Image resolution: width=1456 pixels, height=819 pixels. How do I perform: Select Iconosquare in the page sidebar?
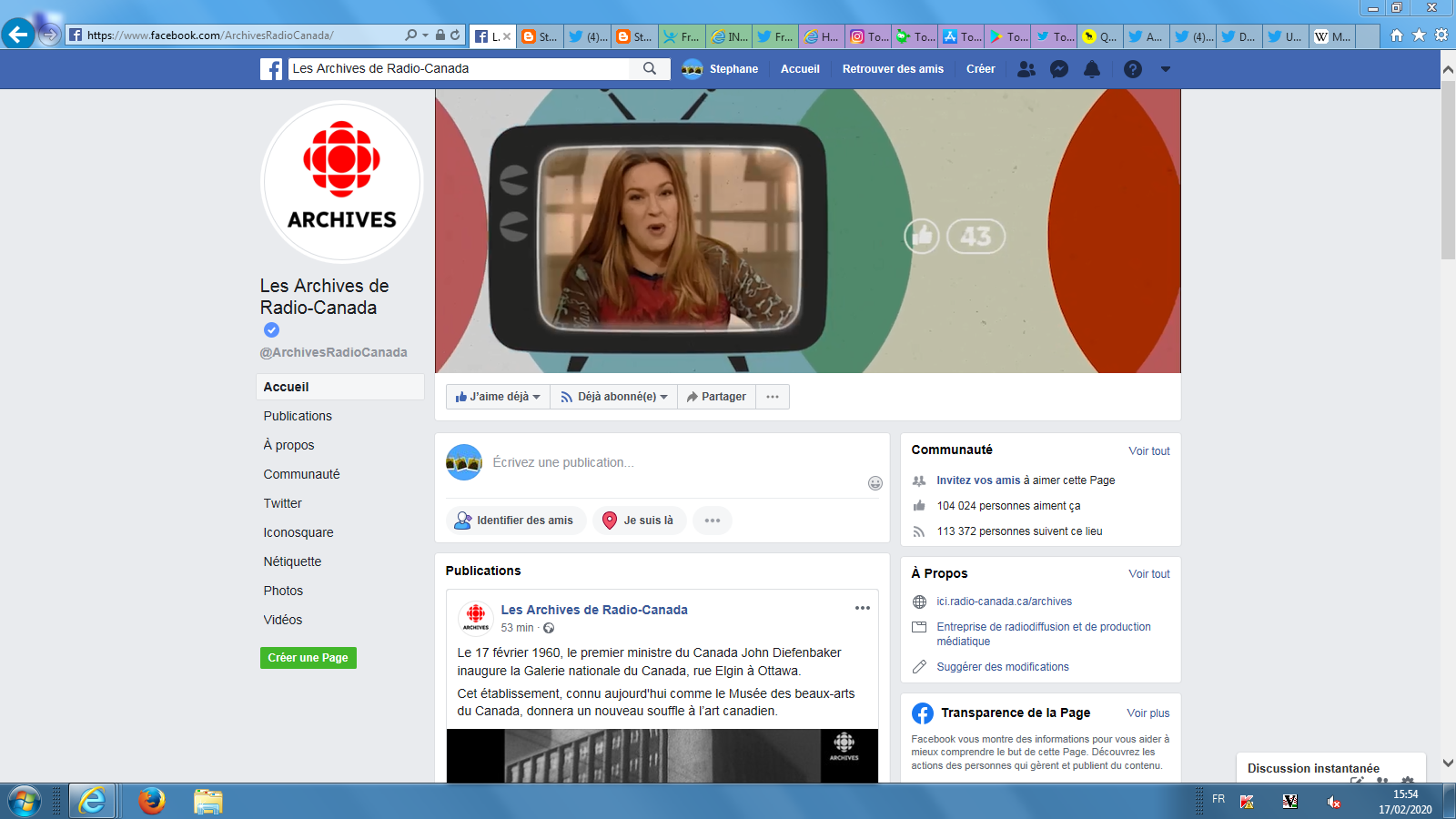(x=298, y=532)
